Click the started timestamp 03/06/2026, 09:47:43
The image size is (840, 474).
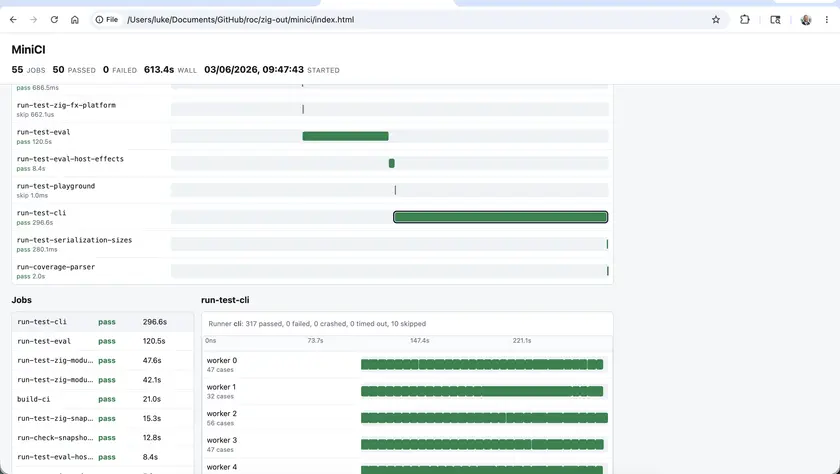pyautogui.click(x=254, y=70)
